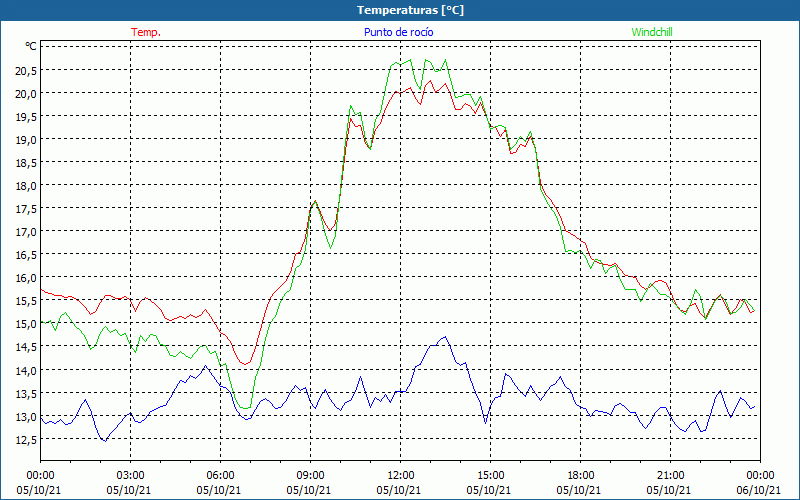The height and width of the screenshot is (500, 800).
Task: Click the 17,0 y-axis value
Action: tap(26, 232)
